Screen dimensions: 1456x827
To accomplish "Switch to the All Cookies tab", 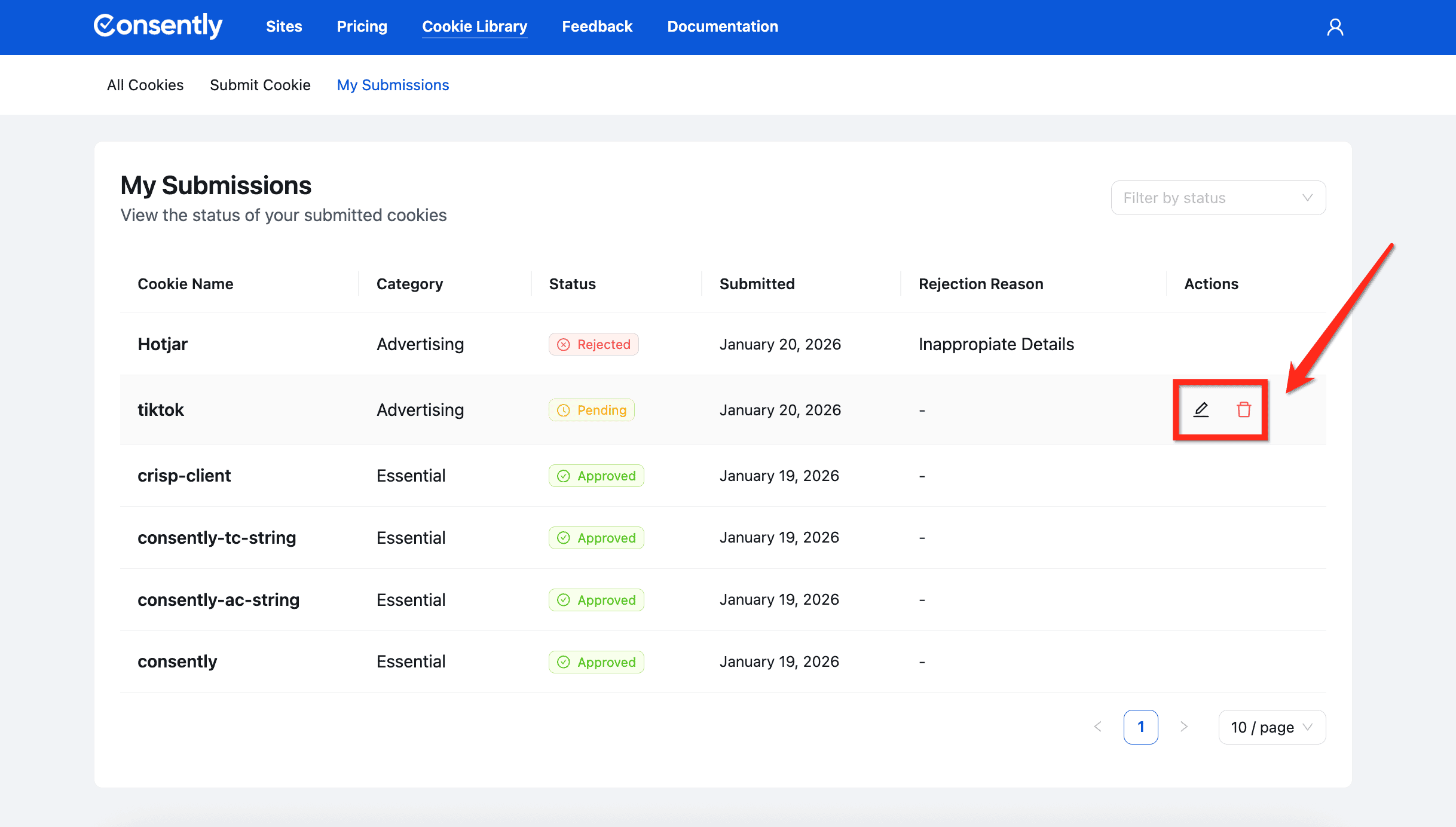I will point(145,85).
